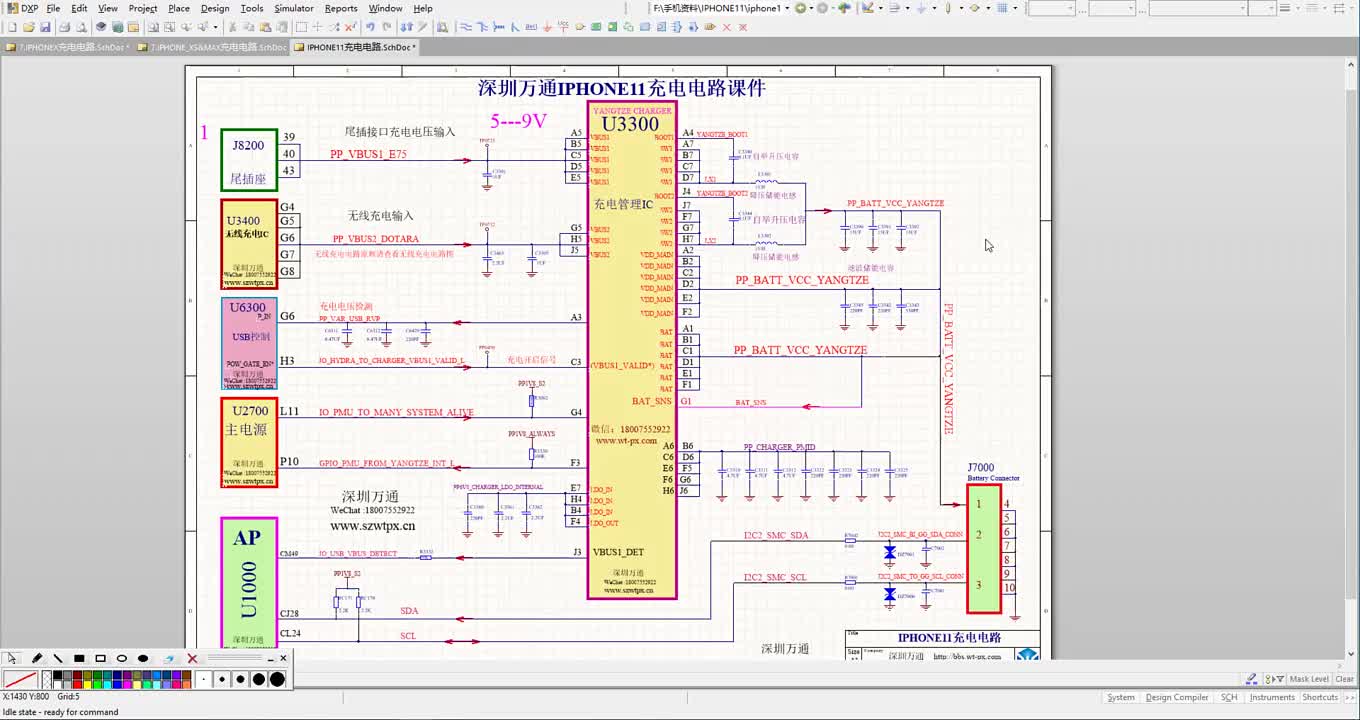Select the filled rectangle drawing tool
Image resolution: width=1360 pixels, height=720 pixels.
click(x=79, y=658)
